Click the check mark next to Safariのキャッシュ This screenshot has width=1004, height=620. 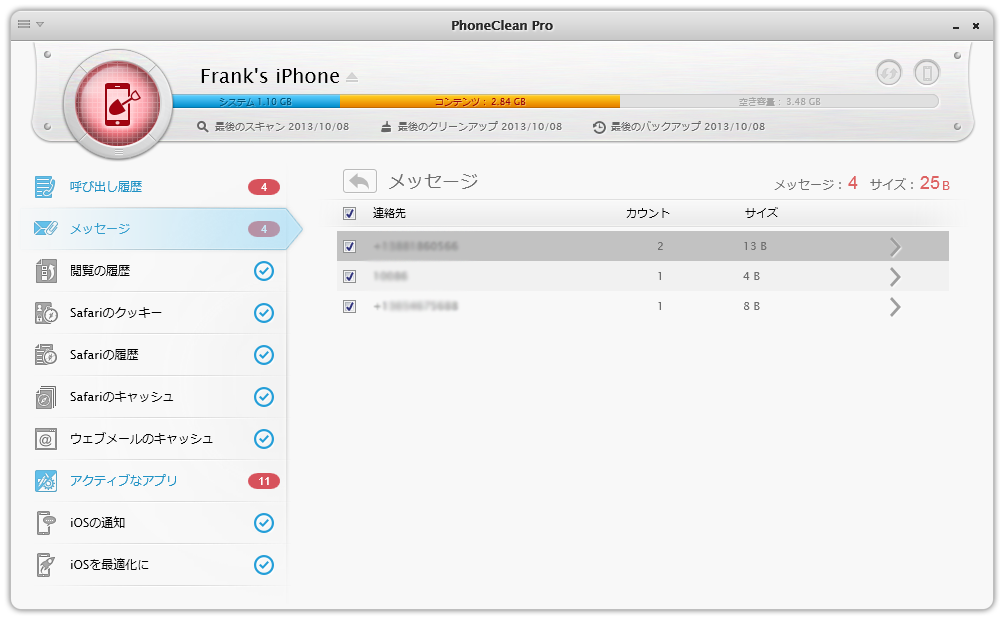[x=264, y=397]
